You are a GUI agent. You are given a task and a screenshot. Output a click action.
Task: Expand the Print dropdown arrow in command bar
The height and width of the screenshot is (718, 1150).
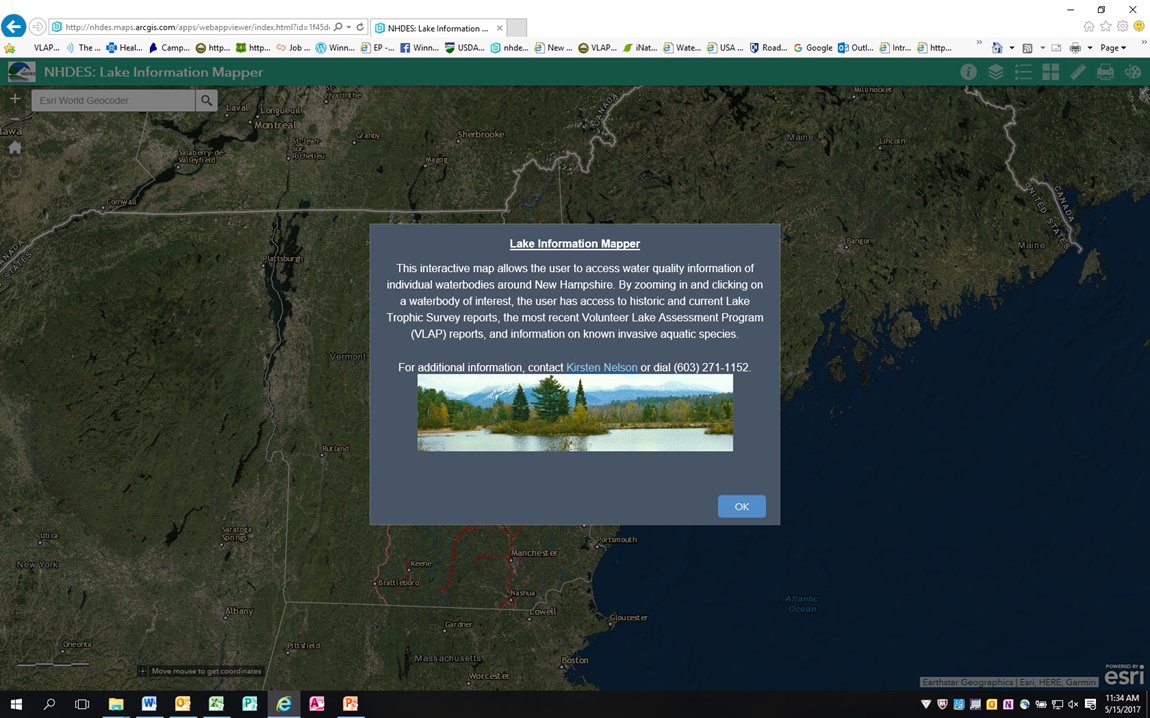click(1090, 48)
